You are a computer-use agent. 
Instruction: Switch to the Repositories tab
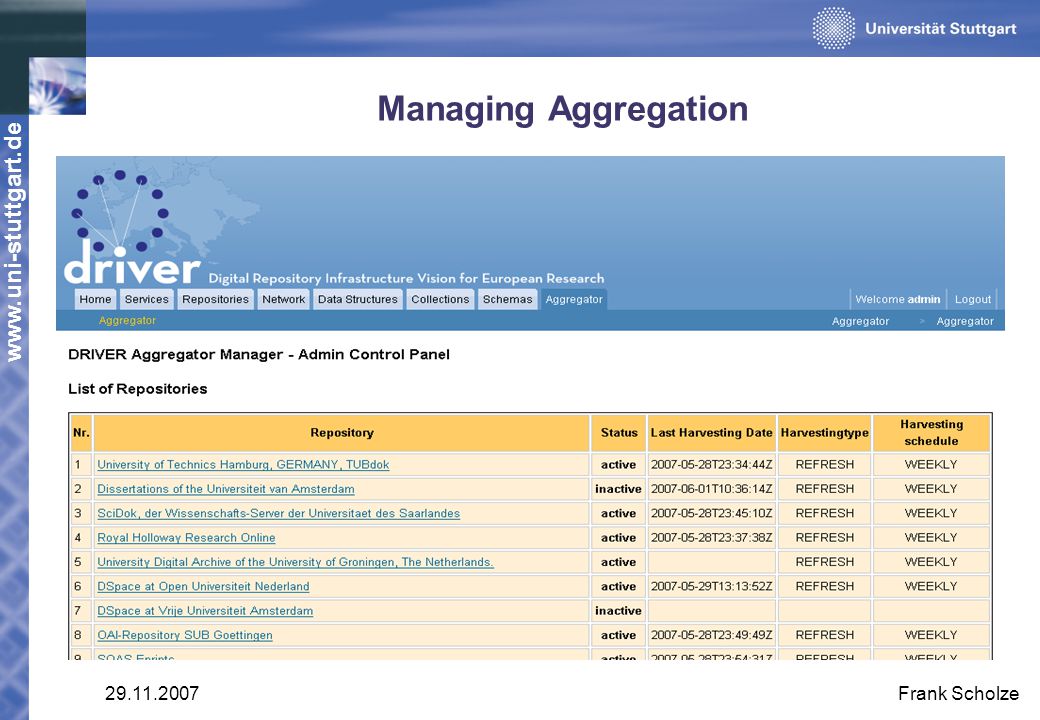pos(216,299)
